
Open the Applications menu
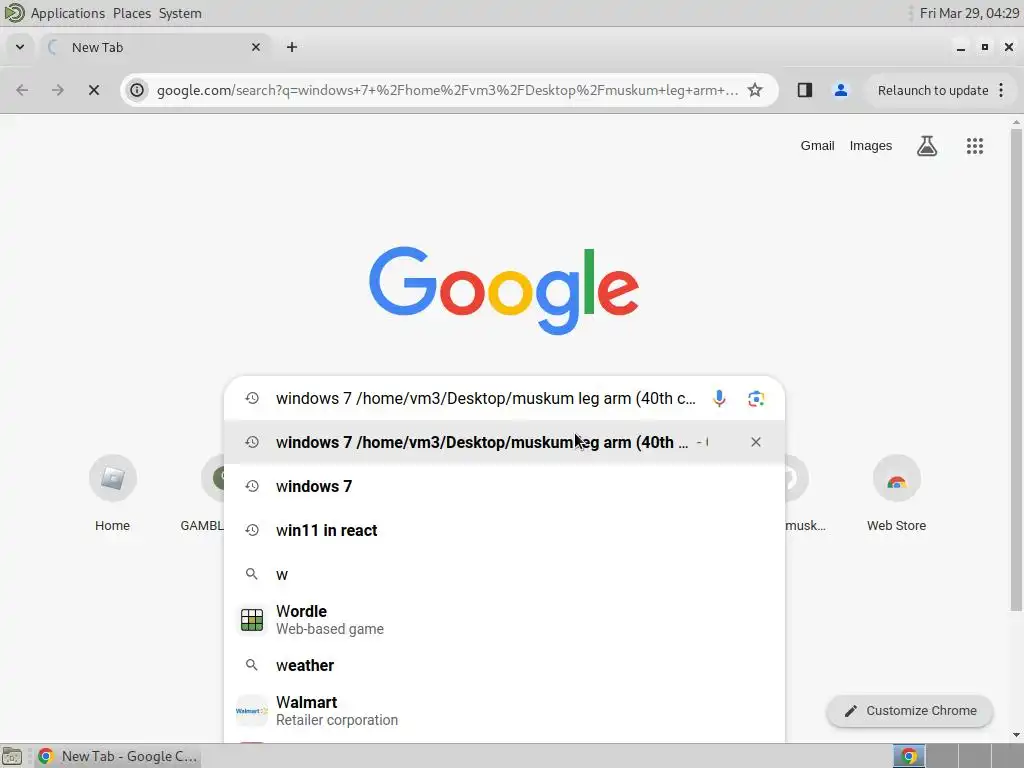[68, 13]
